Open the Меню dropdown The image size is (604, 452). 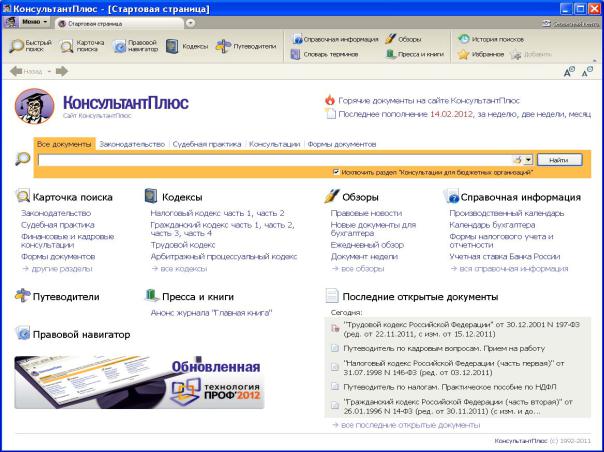[34, 22]
